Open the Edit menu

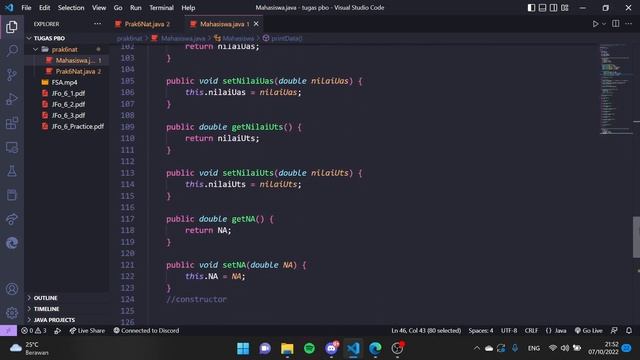coord(44,8)
